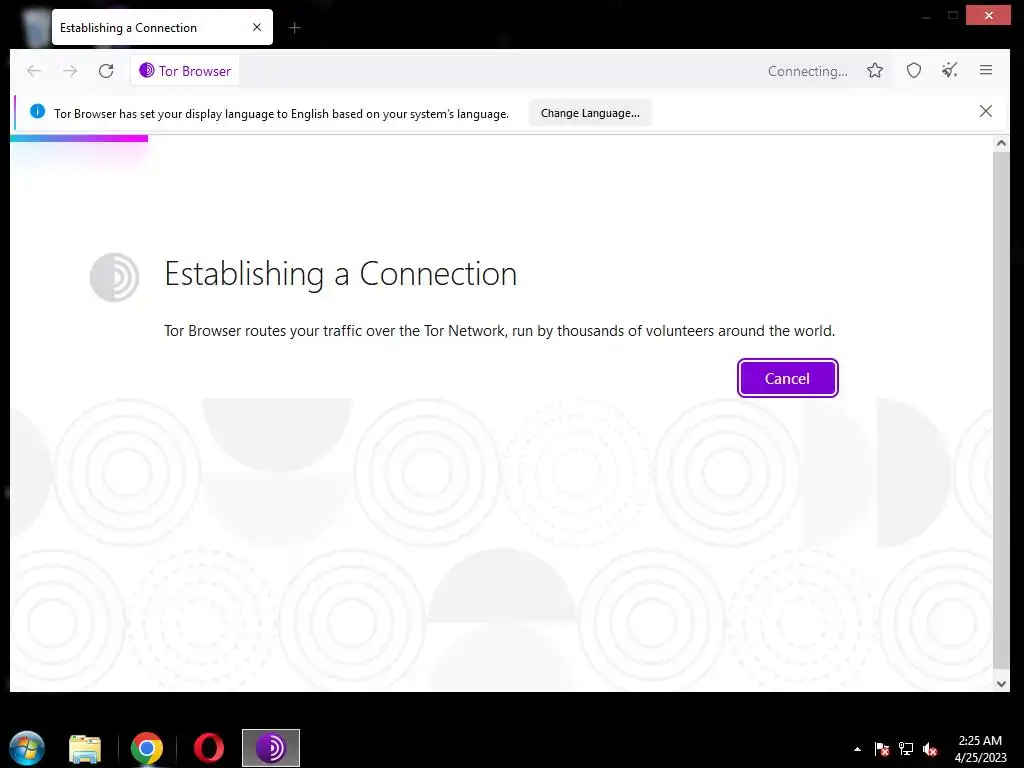Close the browser window

988,15
